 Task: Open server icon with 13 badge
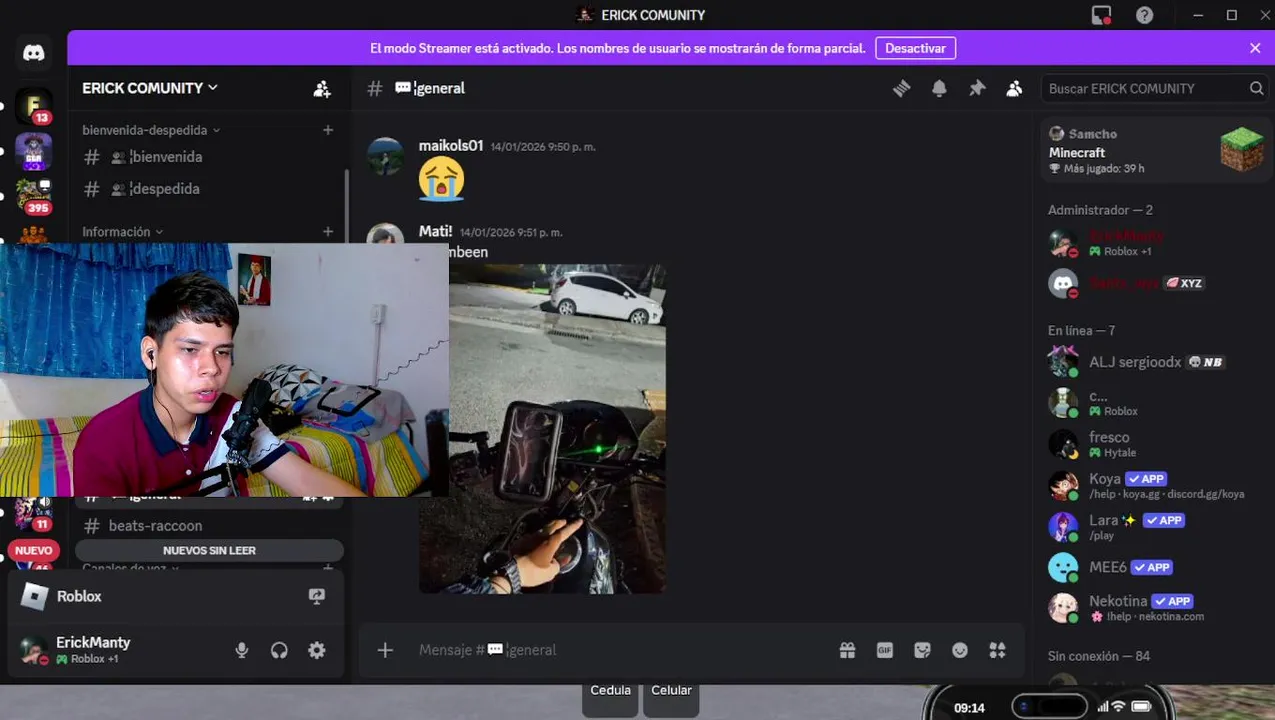click(x=34, y=106)
